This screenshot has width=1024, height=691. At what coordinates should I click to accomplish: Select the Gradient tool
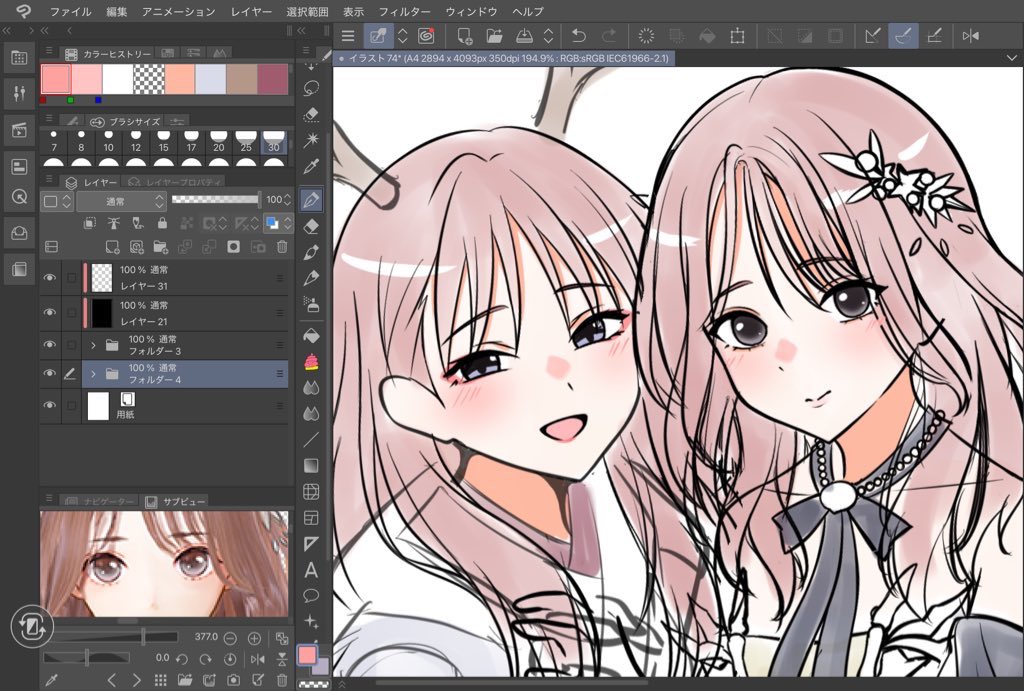[311, 465]
